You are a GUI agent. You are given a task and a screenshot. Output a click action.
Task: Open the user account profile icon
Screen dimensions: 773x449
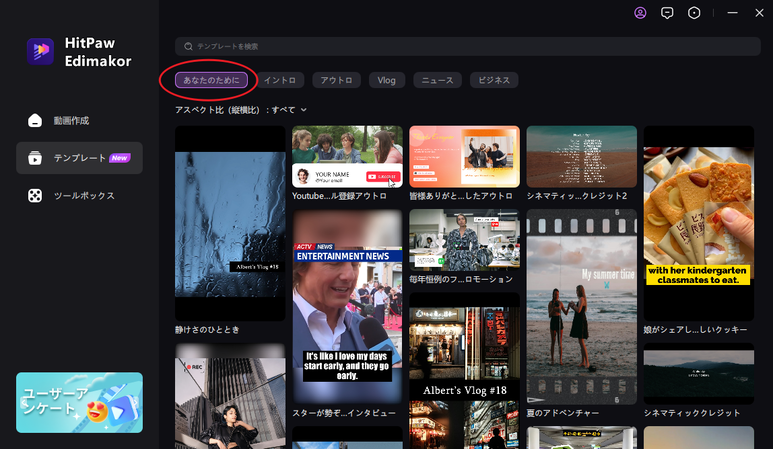[x=641, y=13]
